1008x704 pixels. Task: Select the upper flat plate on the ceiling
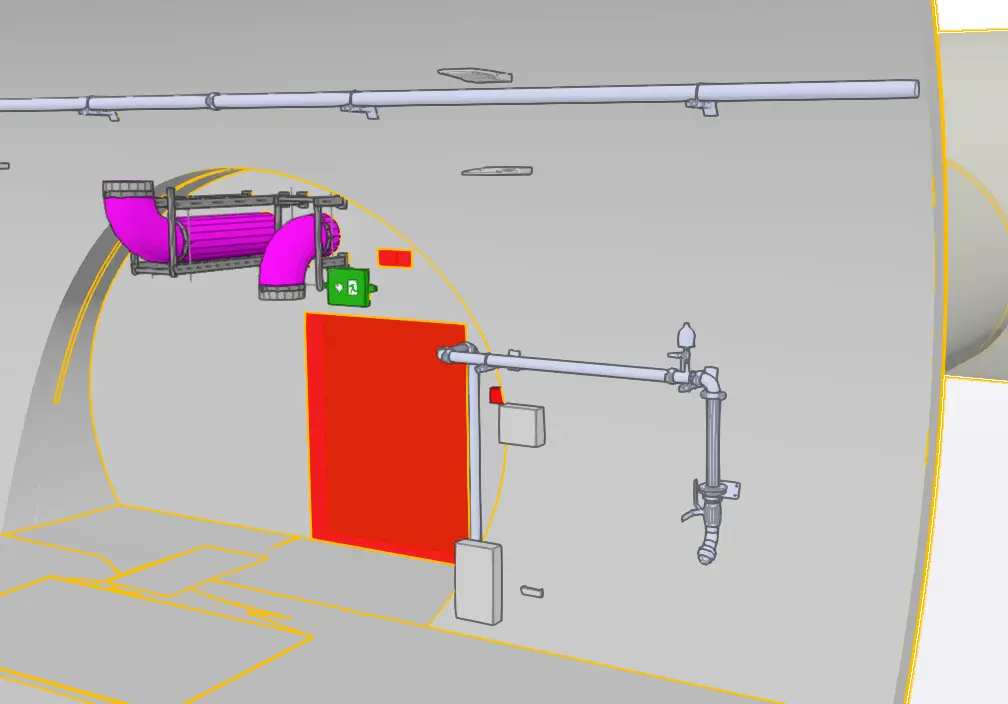tap(475, 74)
